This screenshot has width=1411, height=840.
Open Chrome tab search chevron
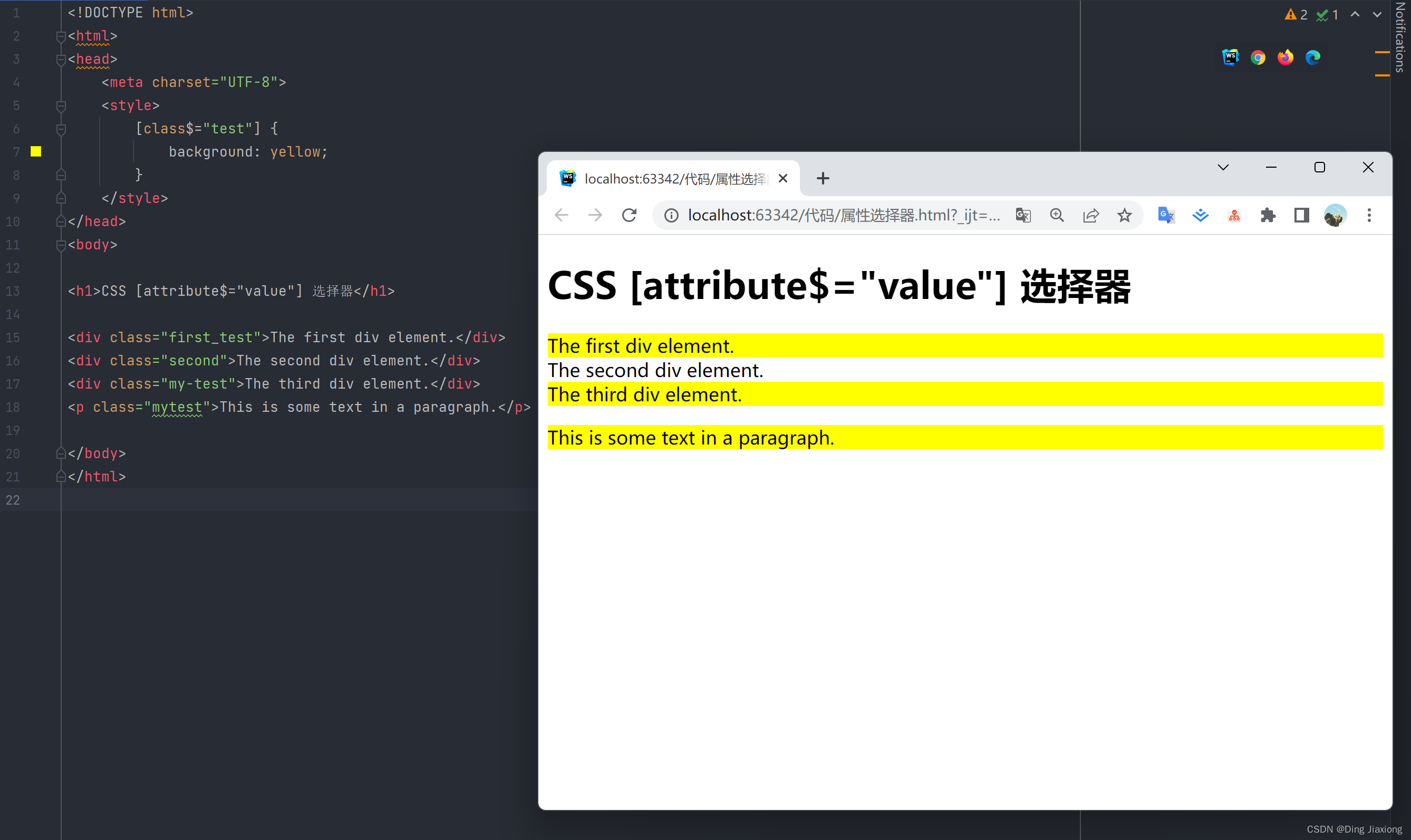[1223, 168]
